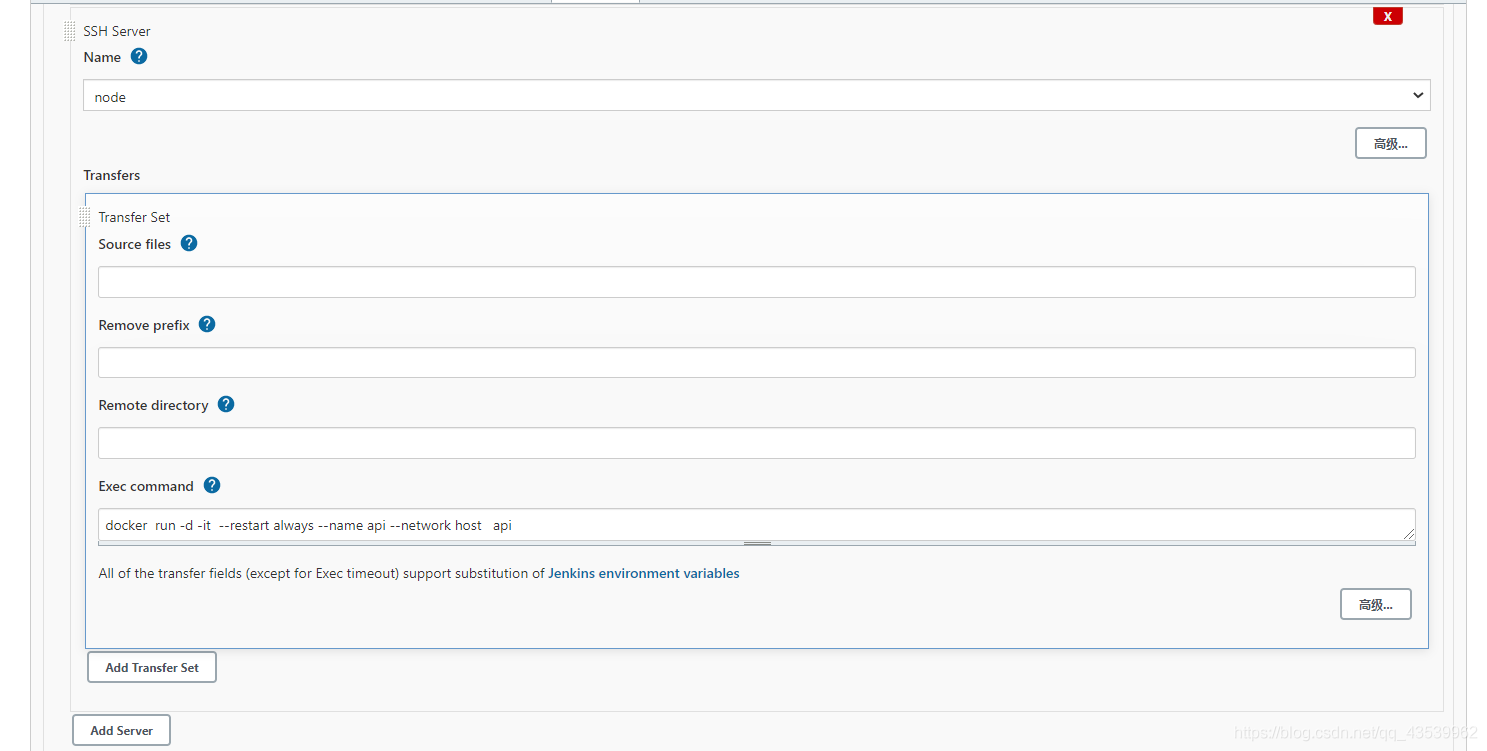Click the Exec command label

tap(146, 486)
